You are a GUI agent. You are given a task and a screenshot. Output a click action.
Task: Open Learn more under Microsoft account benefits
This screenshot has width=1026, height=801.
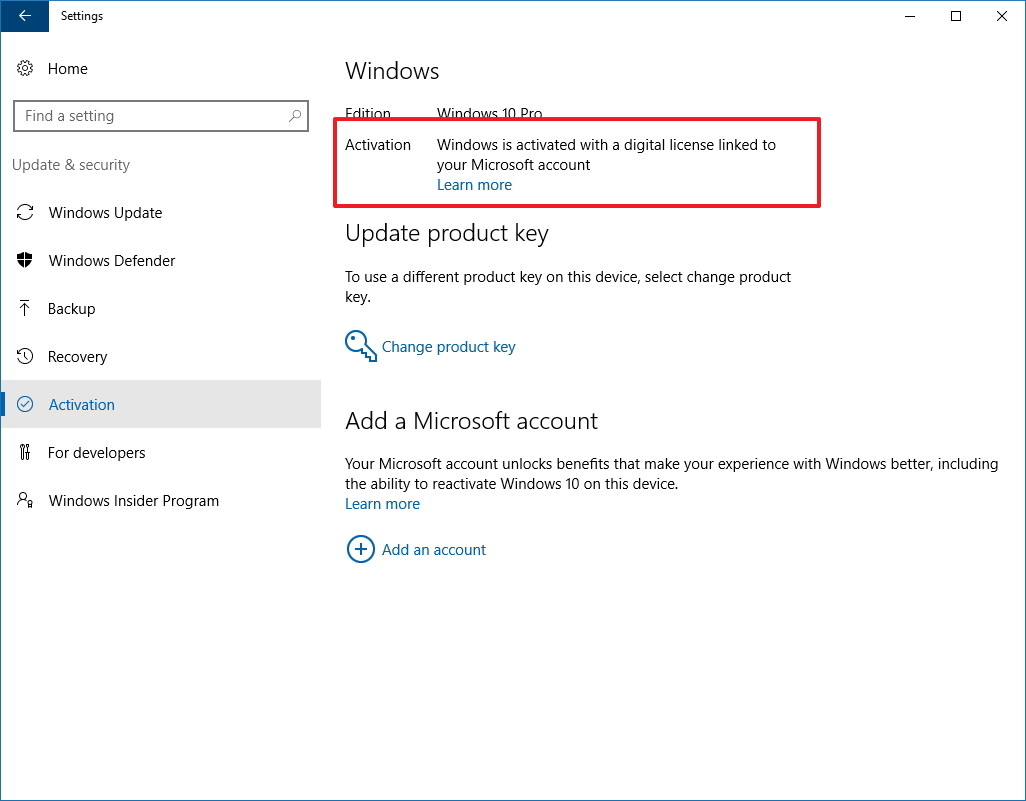click(x=382, y=503)
